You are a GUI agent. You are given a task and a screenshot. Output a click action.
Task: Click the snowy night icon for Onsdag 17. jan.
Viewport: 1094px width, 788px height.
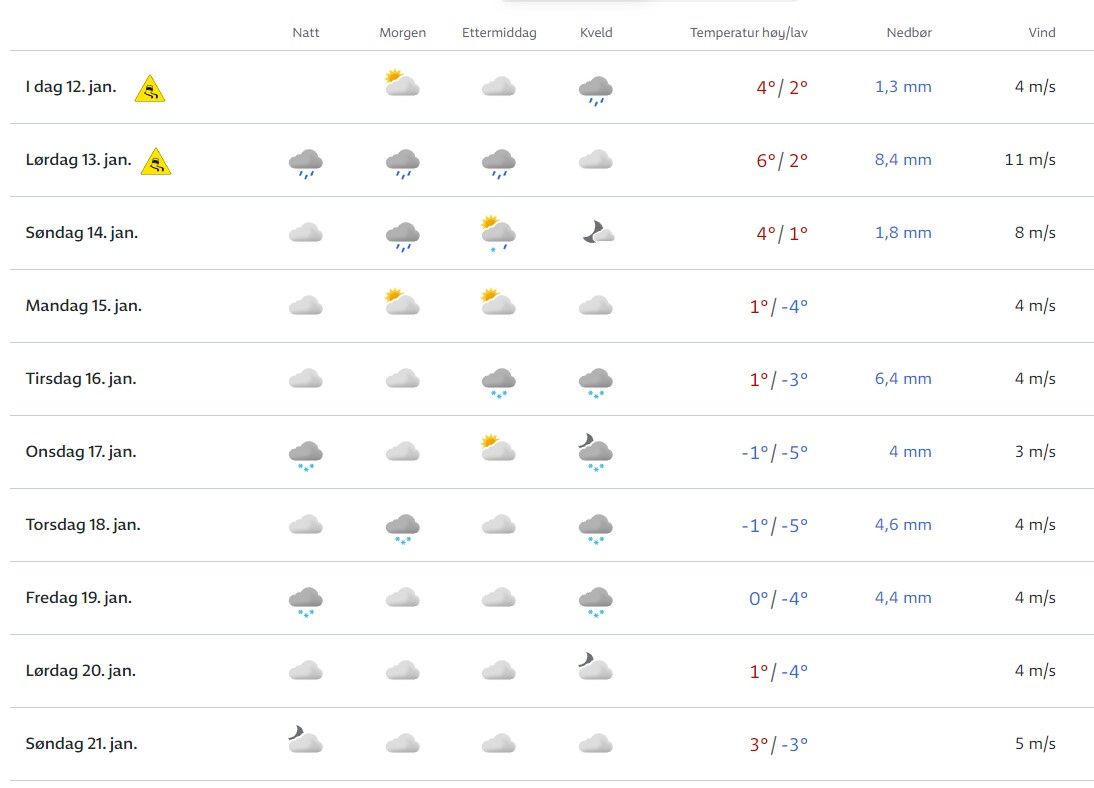coord(305,455)
